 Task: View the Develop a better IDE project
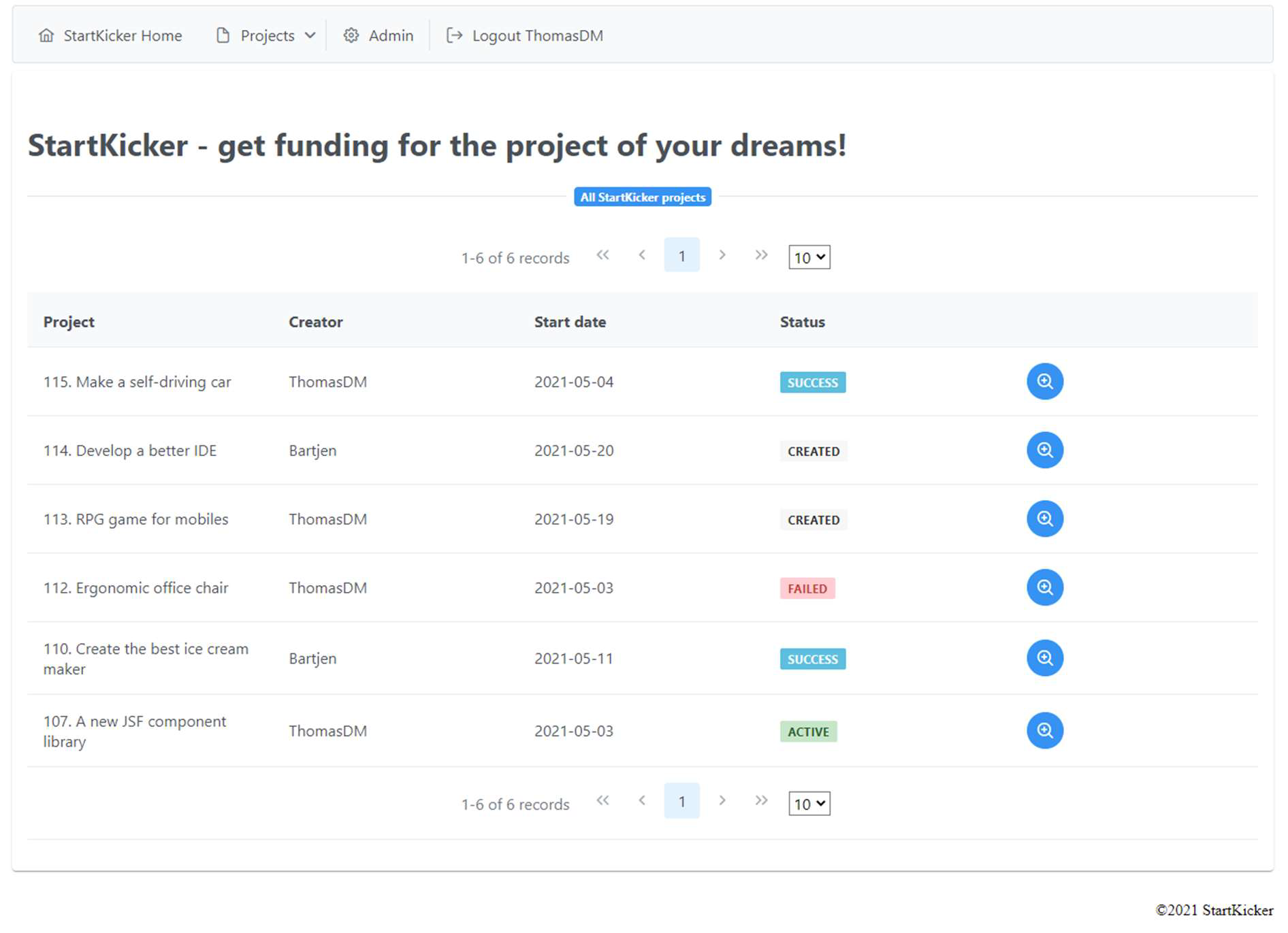click(x=1044, y=451)
